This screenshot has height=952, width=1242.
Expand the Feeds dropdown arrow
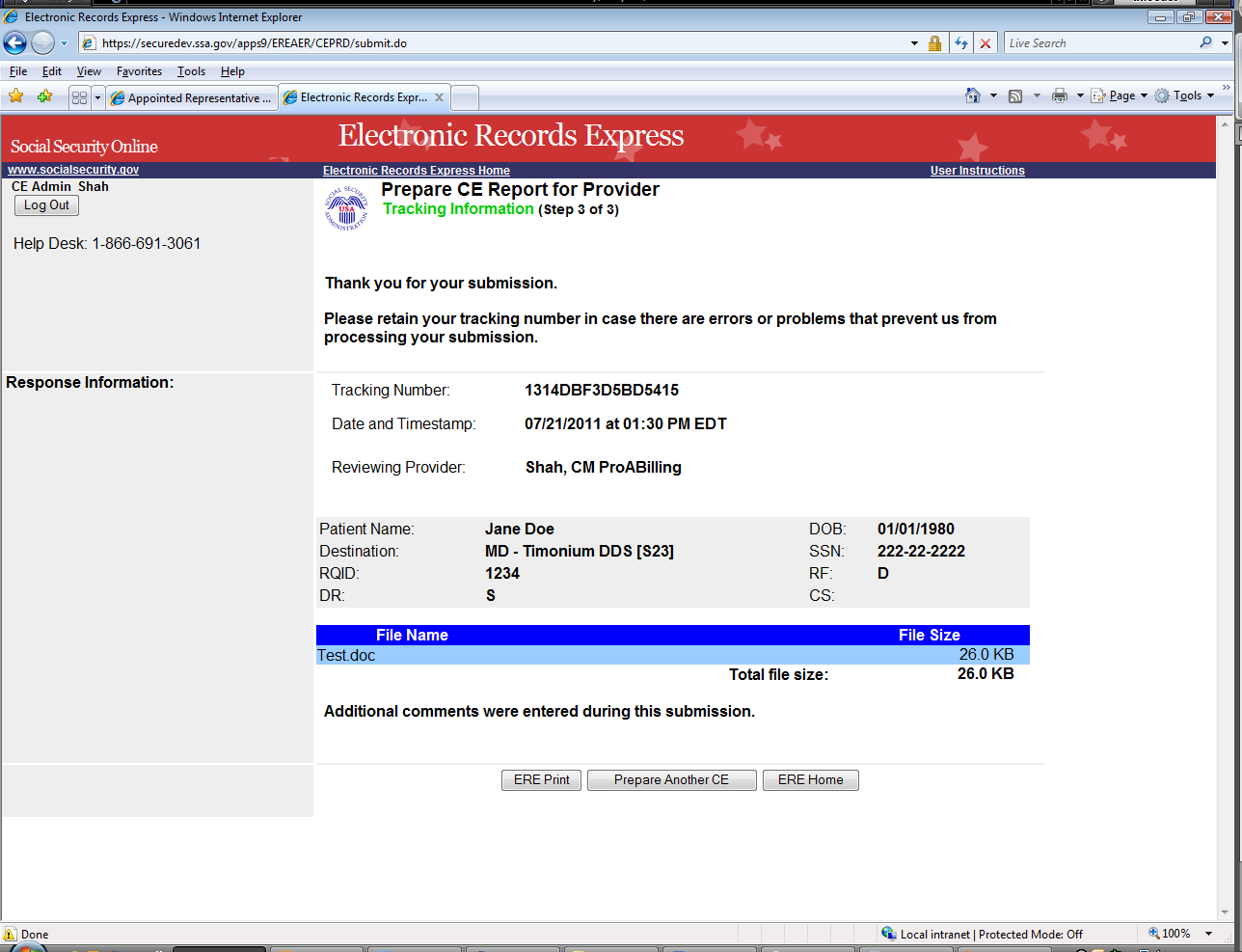coord(1037,95)
